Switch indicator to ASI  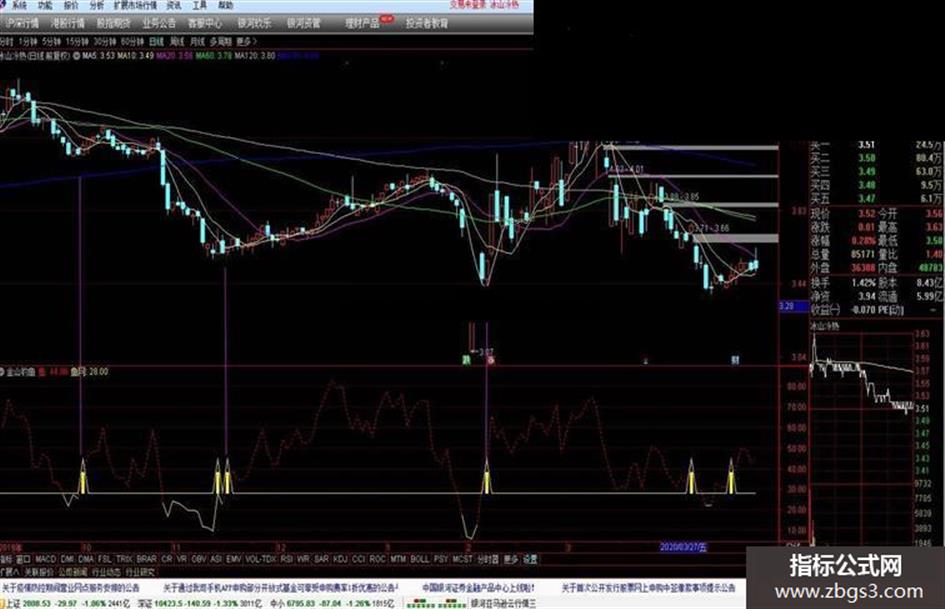pyautogui.click(x=216, y=560)
